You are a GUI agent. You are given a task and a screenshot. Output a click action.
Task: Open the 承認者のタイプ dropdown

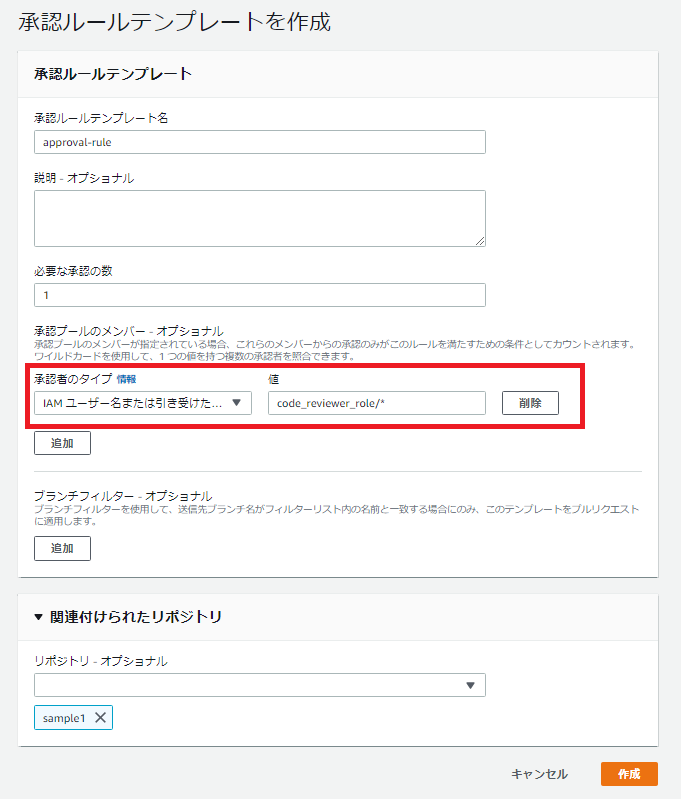142,403
